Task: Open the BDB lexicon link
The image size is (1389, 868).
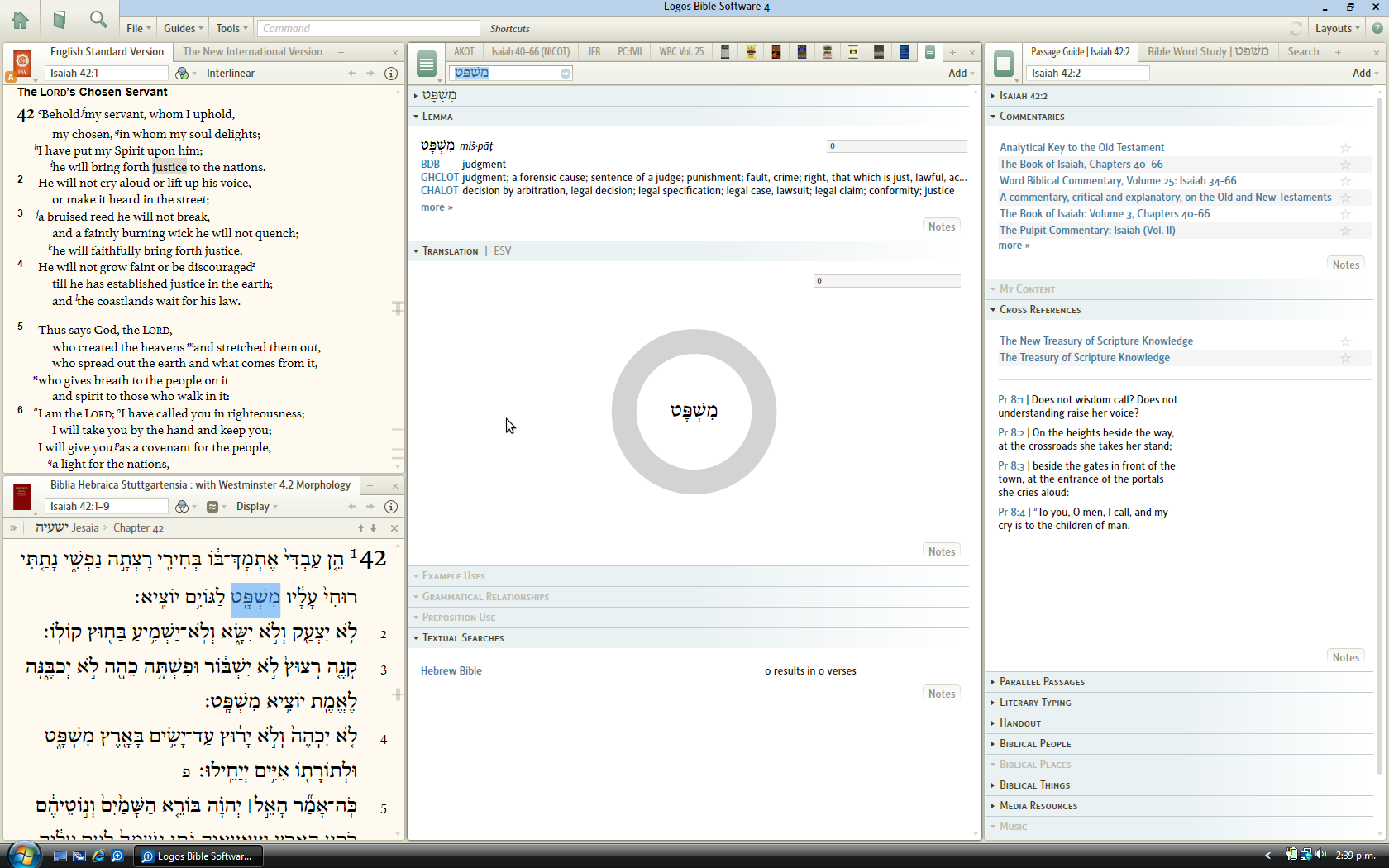Action: coord(430,165)
